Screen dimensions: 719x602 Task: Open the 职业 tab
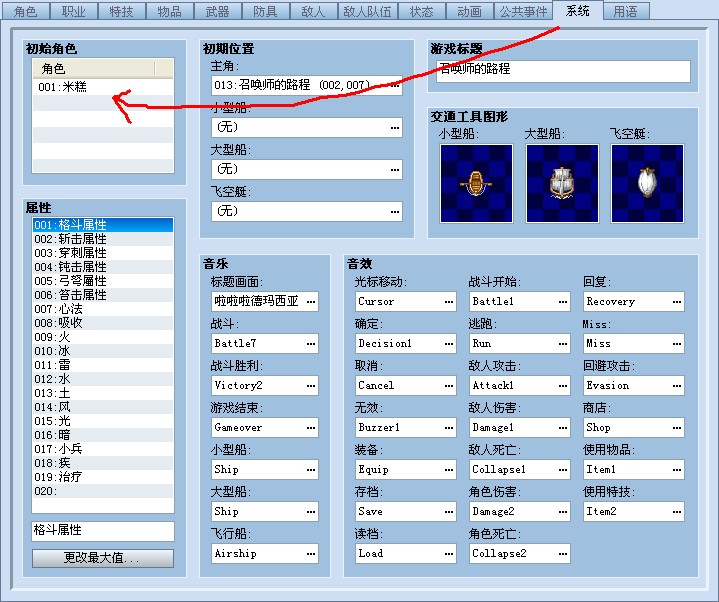point(74,11)
